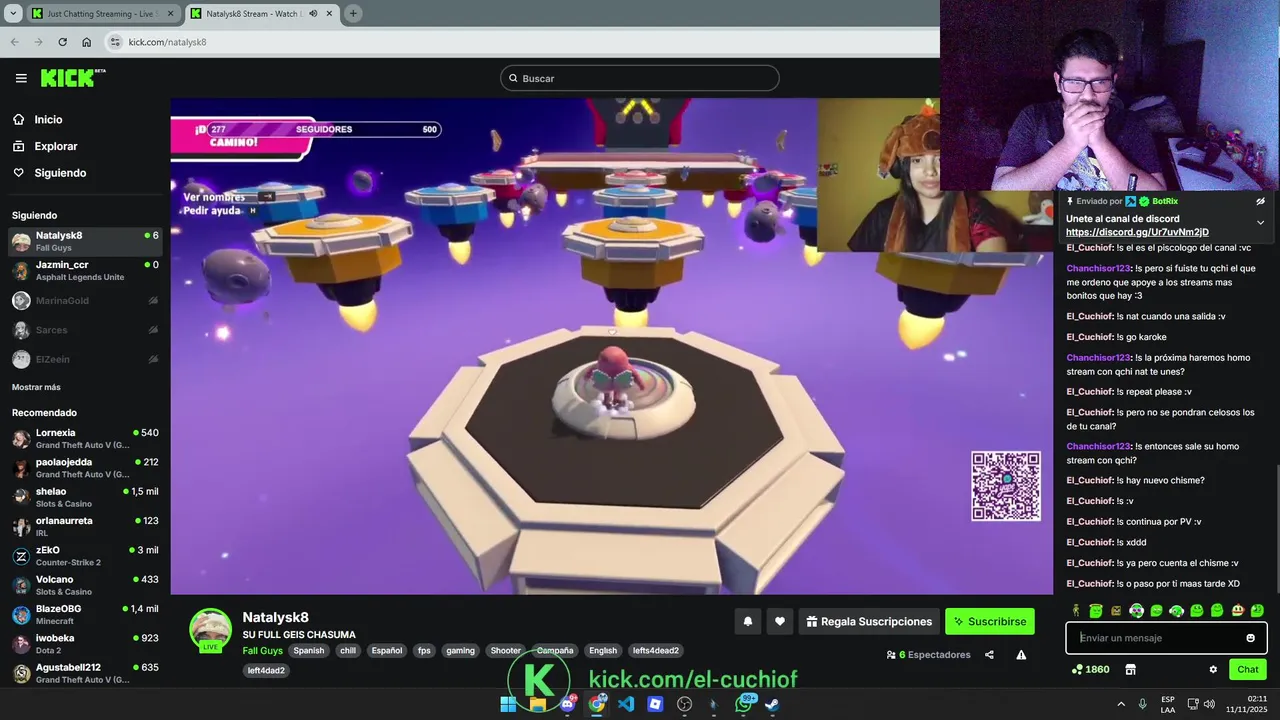Open shelao recommended channel
Viewport: 1280px width, 720px height.
point(85,497)
